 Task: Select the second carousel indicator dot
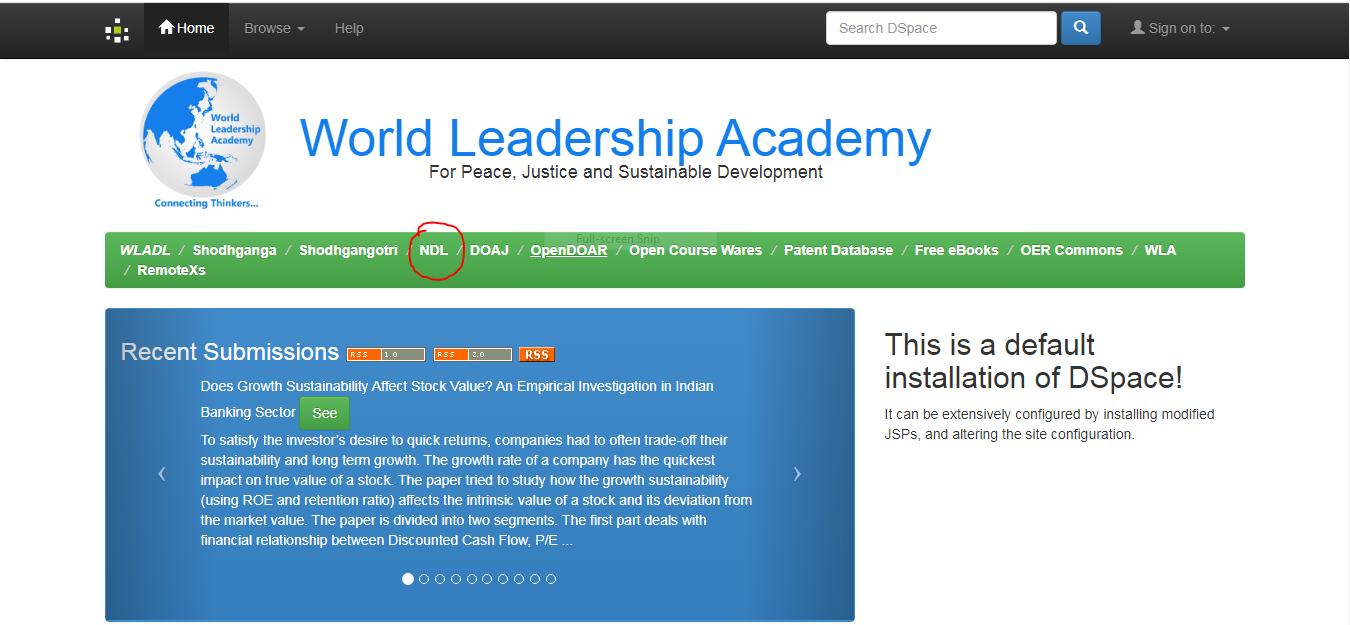(424, 579)
